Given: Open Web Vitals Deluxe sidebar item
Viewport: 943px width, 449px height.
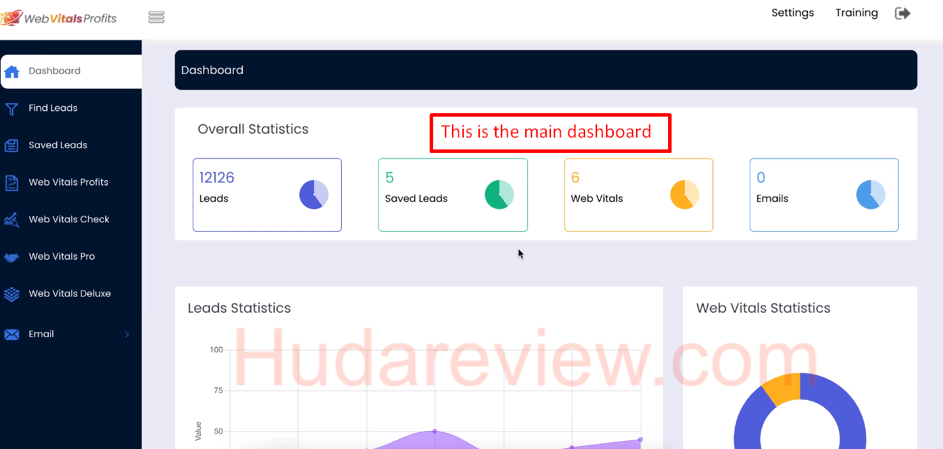Looking at the screenshot, I should click(x=71, y=294).
